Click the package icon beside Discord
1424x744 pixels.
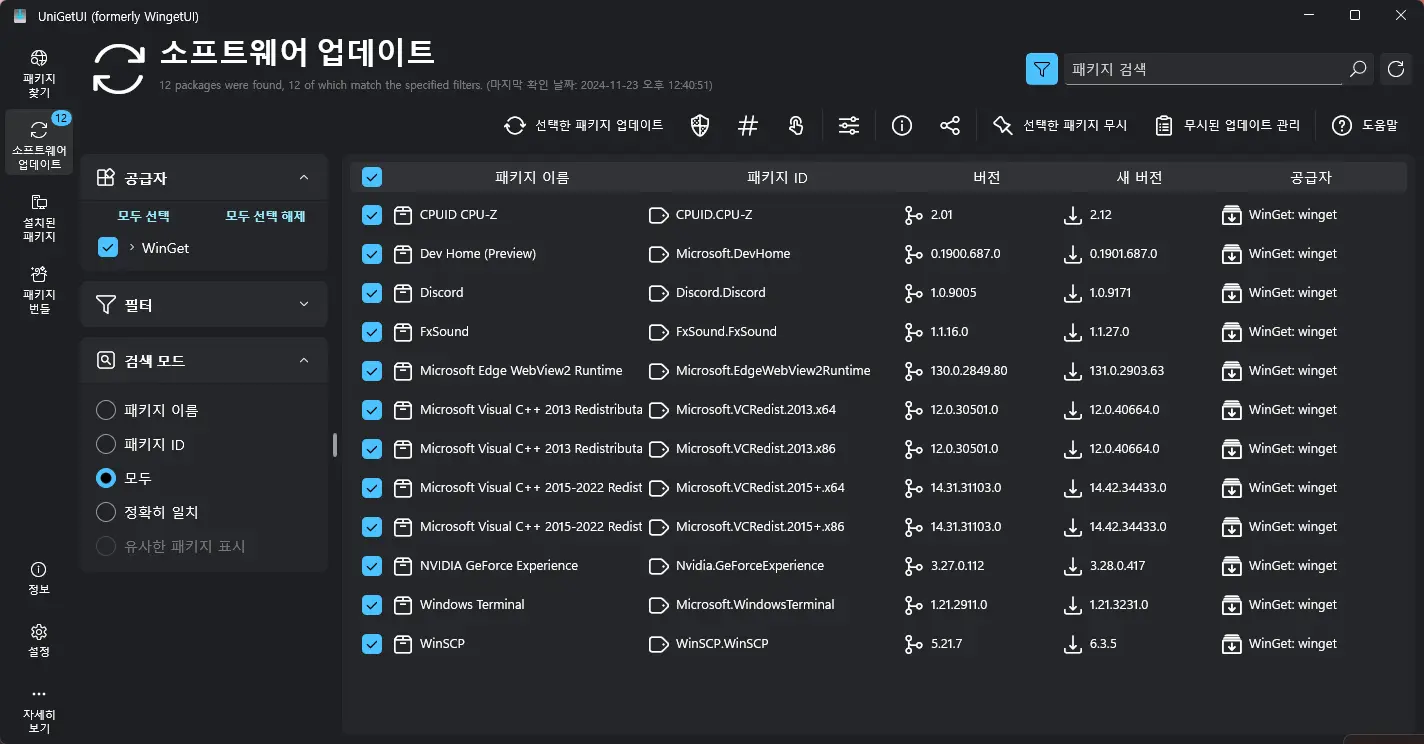coord(403,293)
